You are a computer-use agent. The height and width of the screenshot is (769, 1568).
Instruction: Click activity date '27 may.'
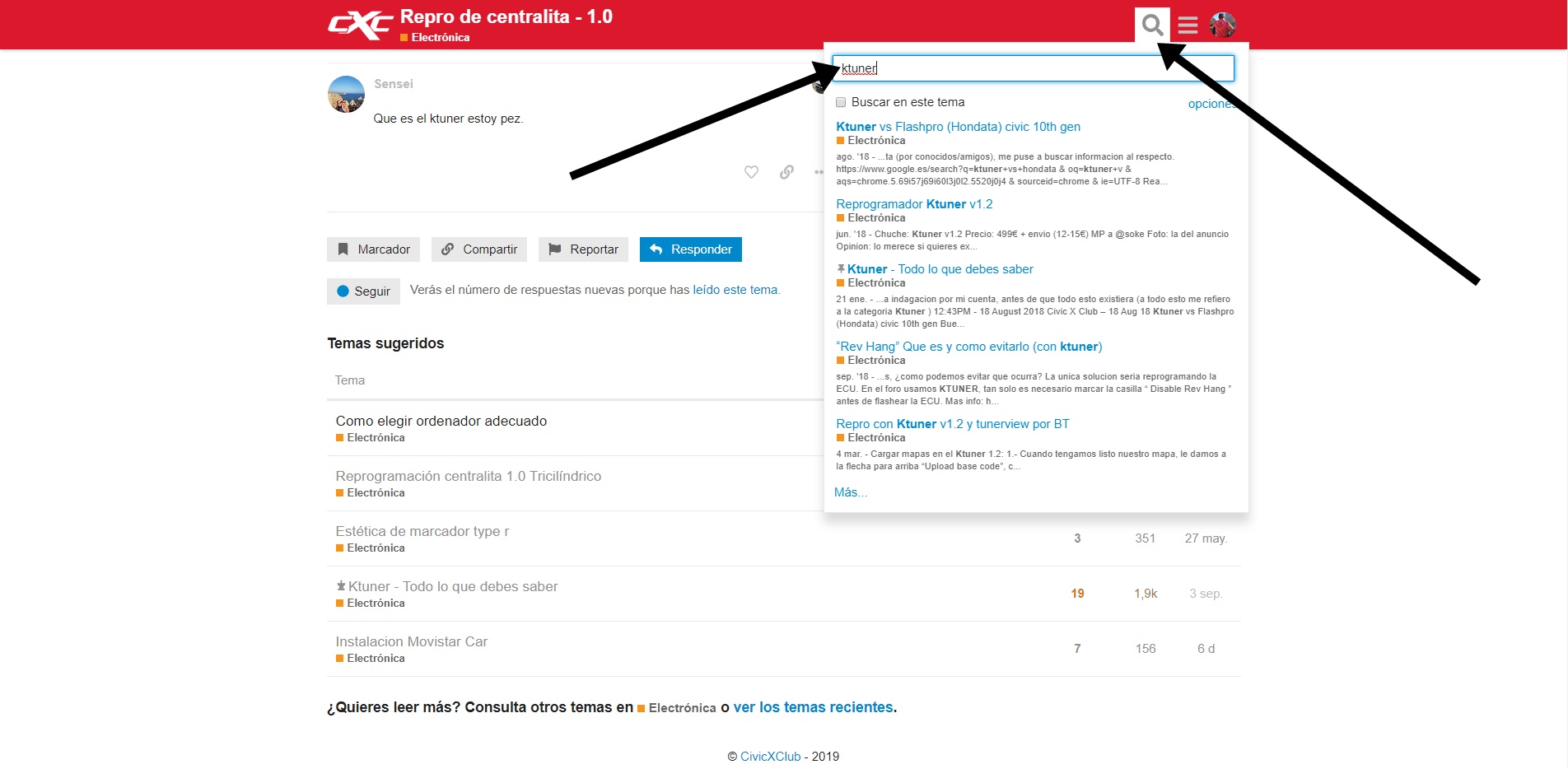coord(1206,538)
